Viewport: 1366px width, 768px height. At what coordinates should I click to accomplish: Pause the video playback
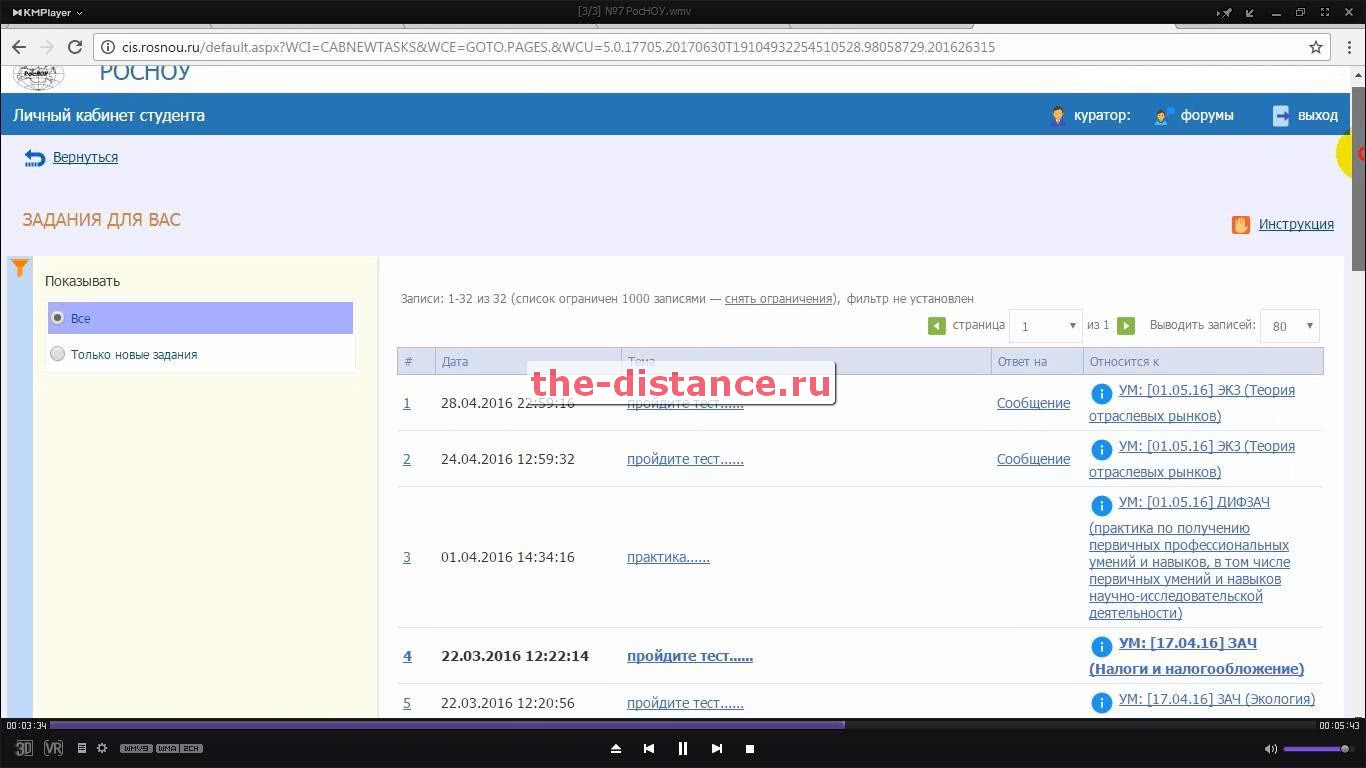click(683, 748)
